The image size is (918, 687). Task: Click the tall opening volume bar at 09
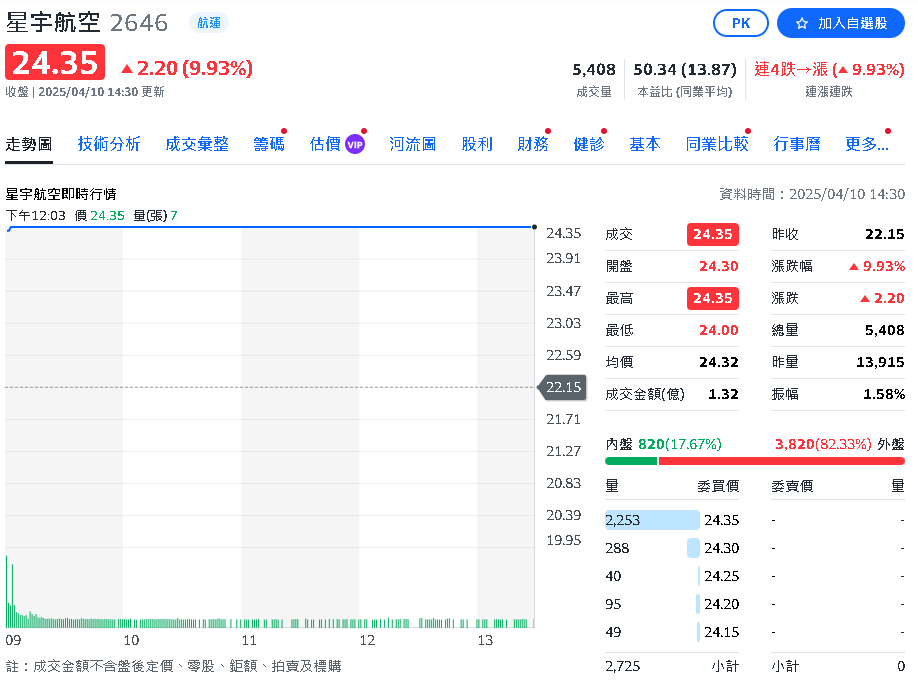pos(7,592)
